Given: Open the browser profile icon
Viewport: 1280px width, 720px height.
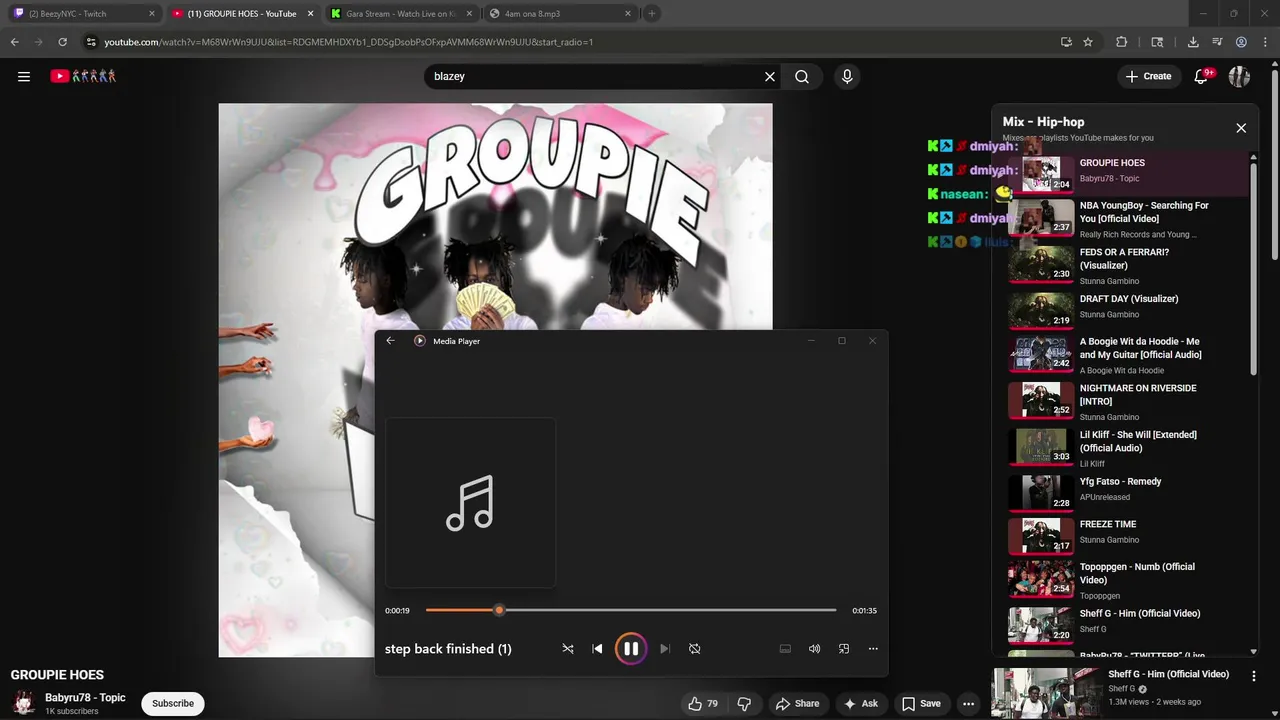Looking at the screenshot, I should point(1241,42).
